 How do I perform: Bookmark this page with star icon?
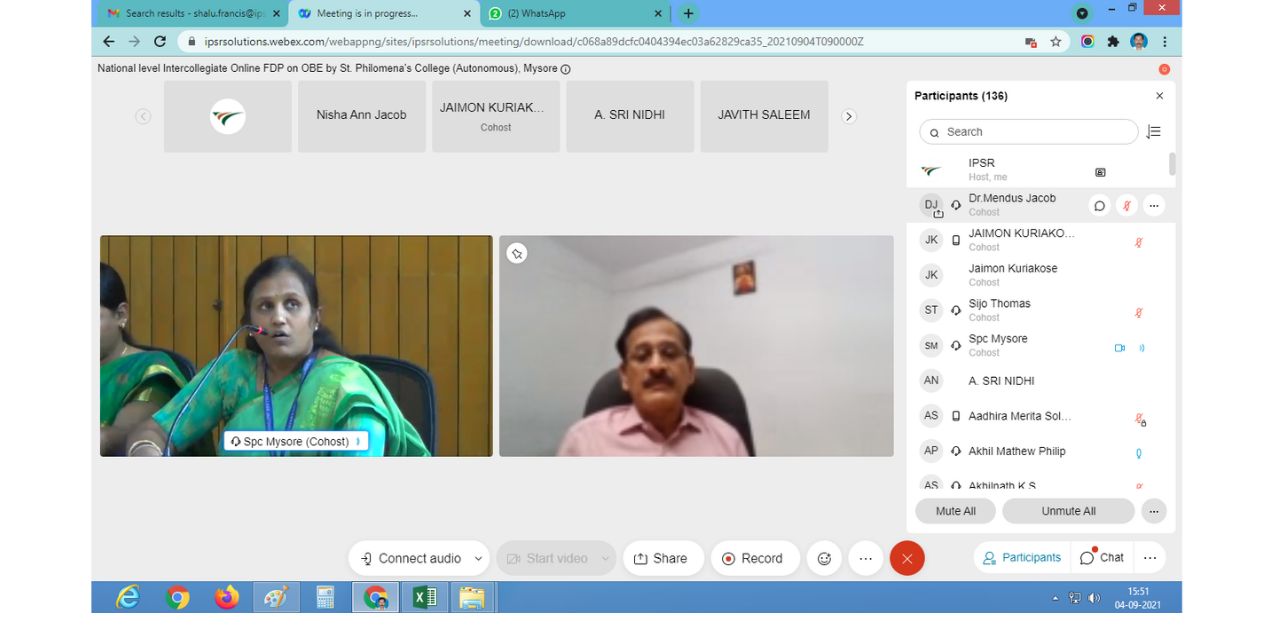tap(1056, 42)
